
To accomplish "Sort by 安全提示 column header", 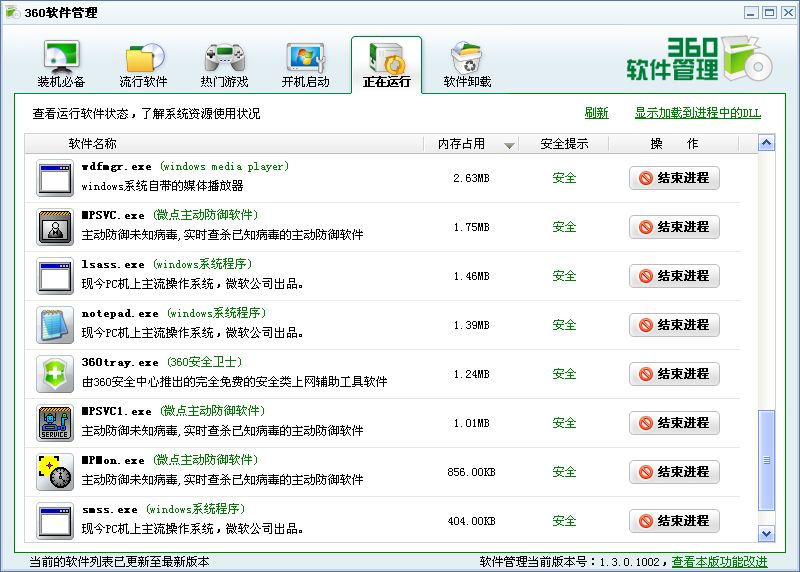I will click(x=564, y=144).
